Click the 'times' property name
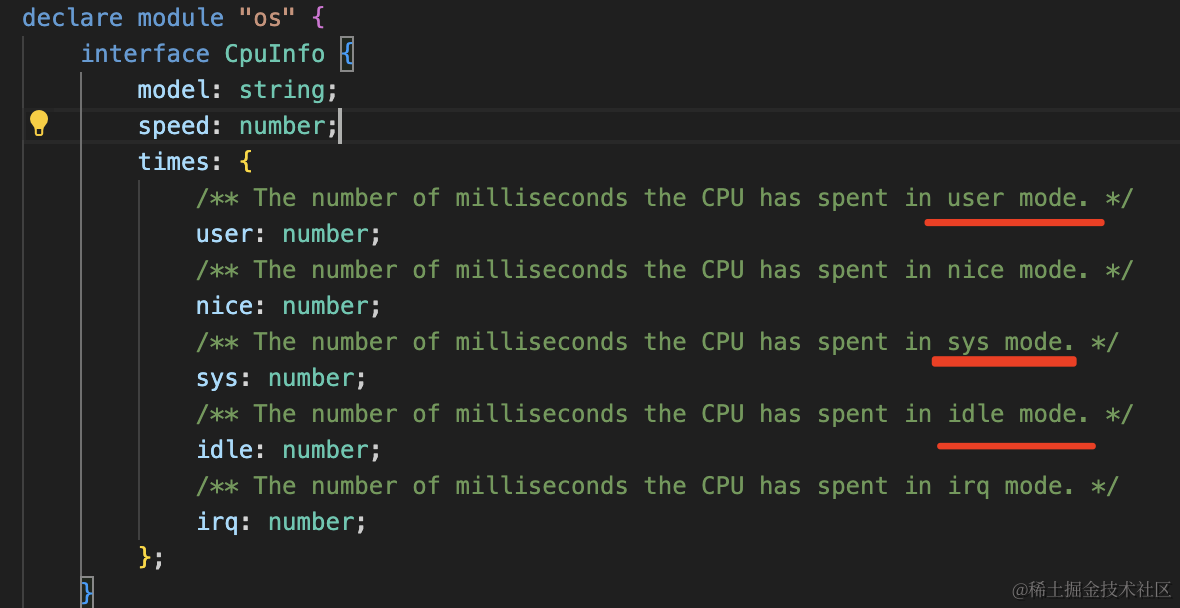The image size is (1180, 608). click(173, 162)
